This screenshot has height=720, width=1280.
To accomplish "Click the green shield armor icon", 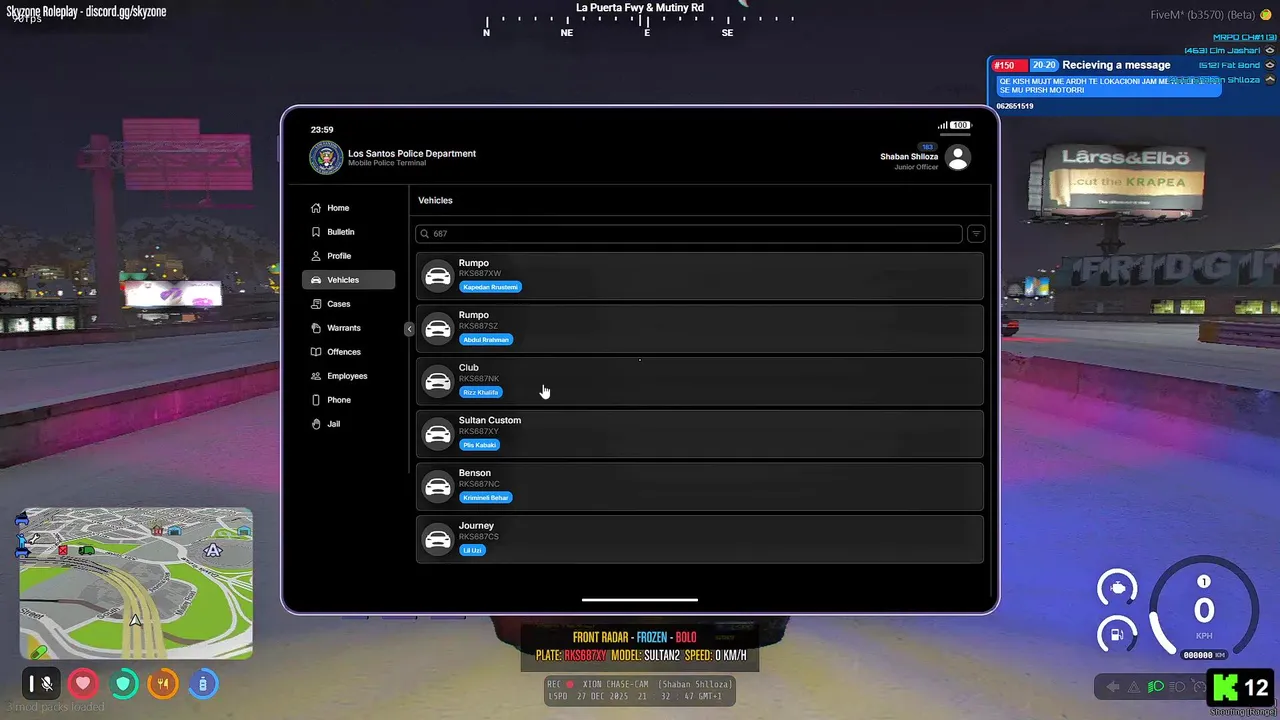I will (123, 684).
